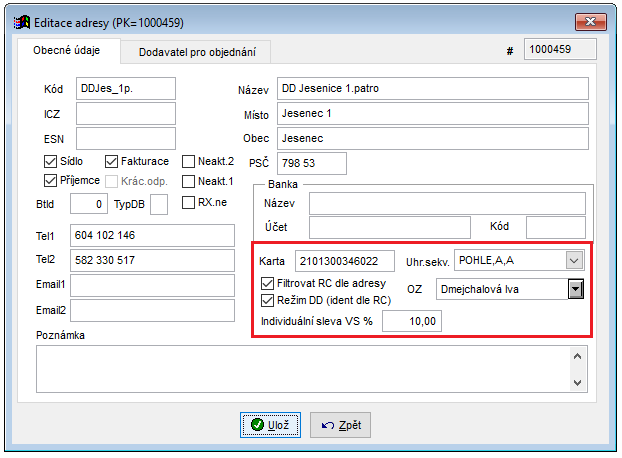Disable Filtrovat RC dle adresy option
Screen dimensions: 622x458
coord(267,284)
